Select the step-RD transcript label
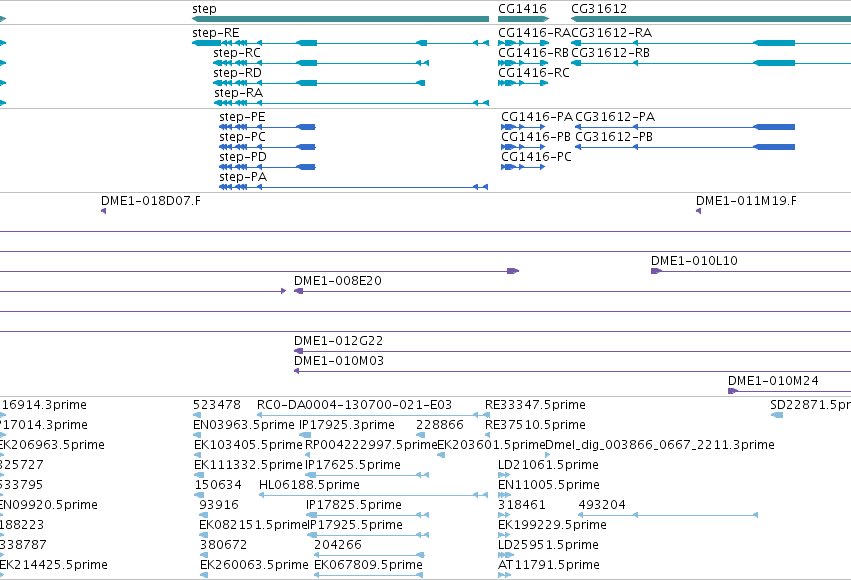The height and width of the screenshot is (580, 851). [x=237, y=73]
